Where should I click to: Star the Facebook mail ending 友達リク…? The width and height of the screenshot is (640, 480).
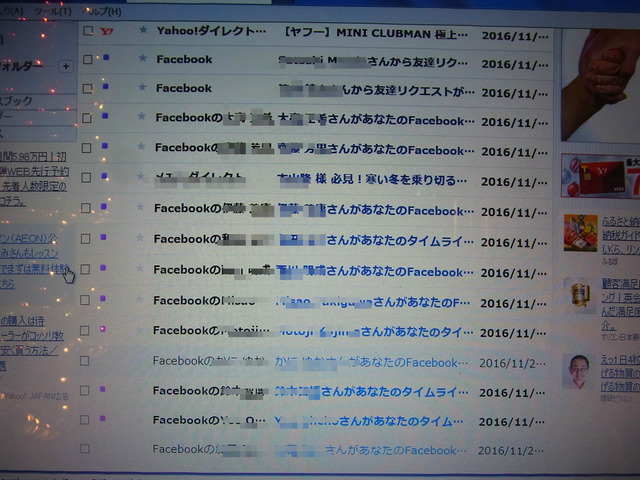(142, 58)
